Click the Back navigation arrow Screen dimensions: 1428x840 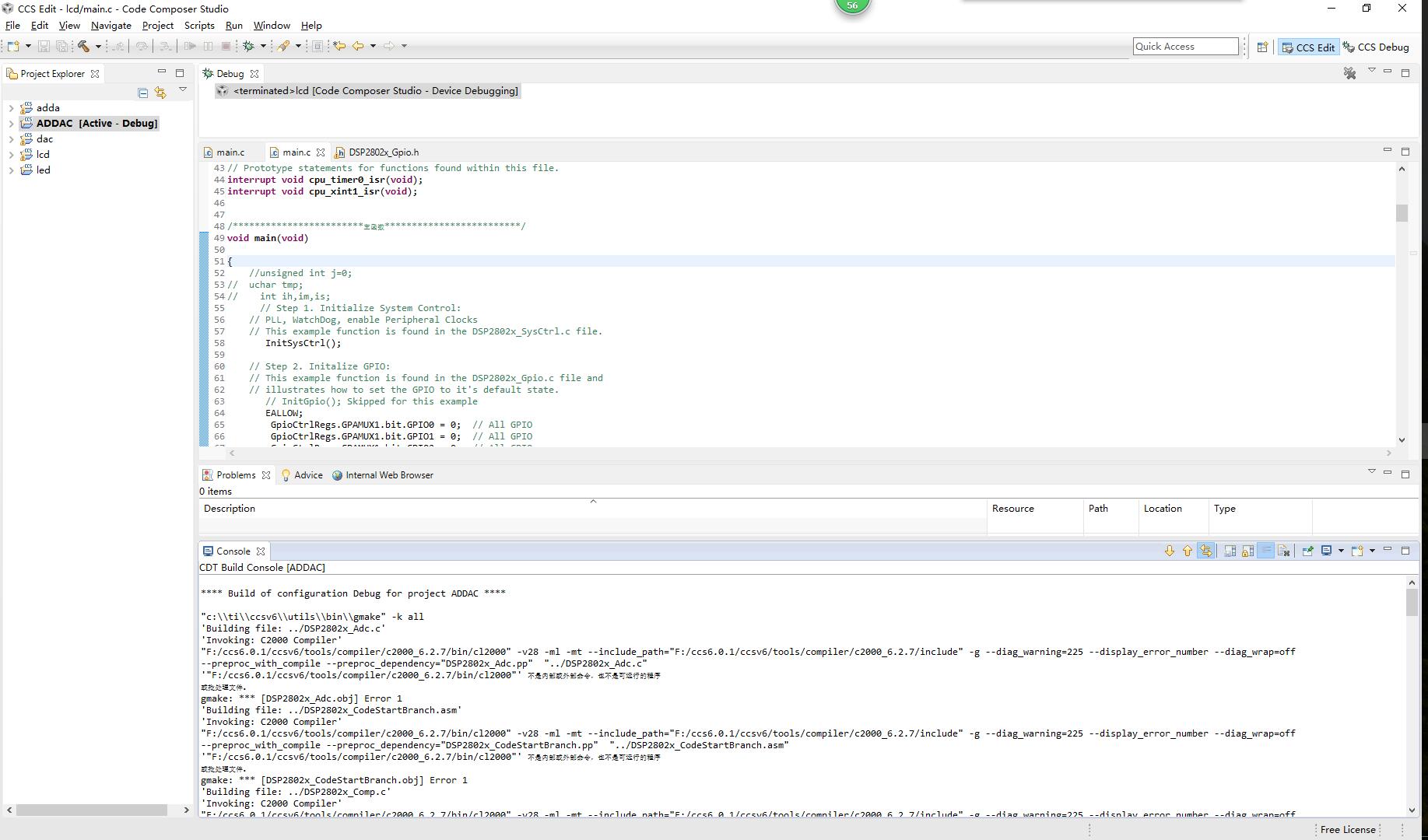pyautogui.click(x=358, y=46)
